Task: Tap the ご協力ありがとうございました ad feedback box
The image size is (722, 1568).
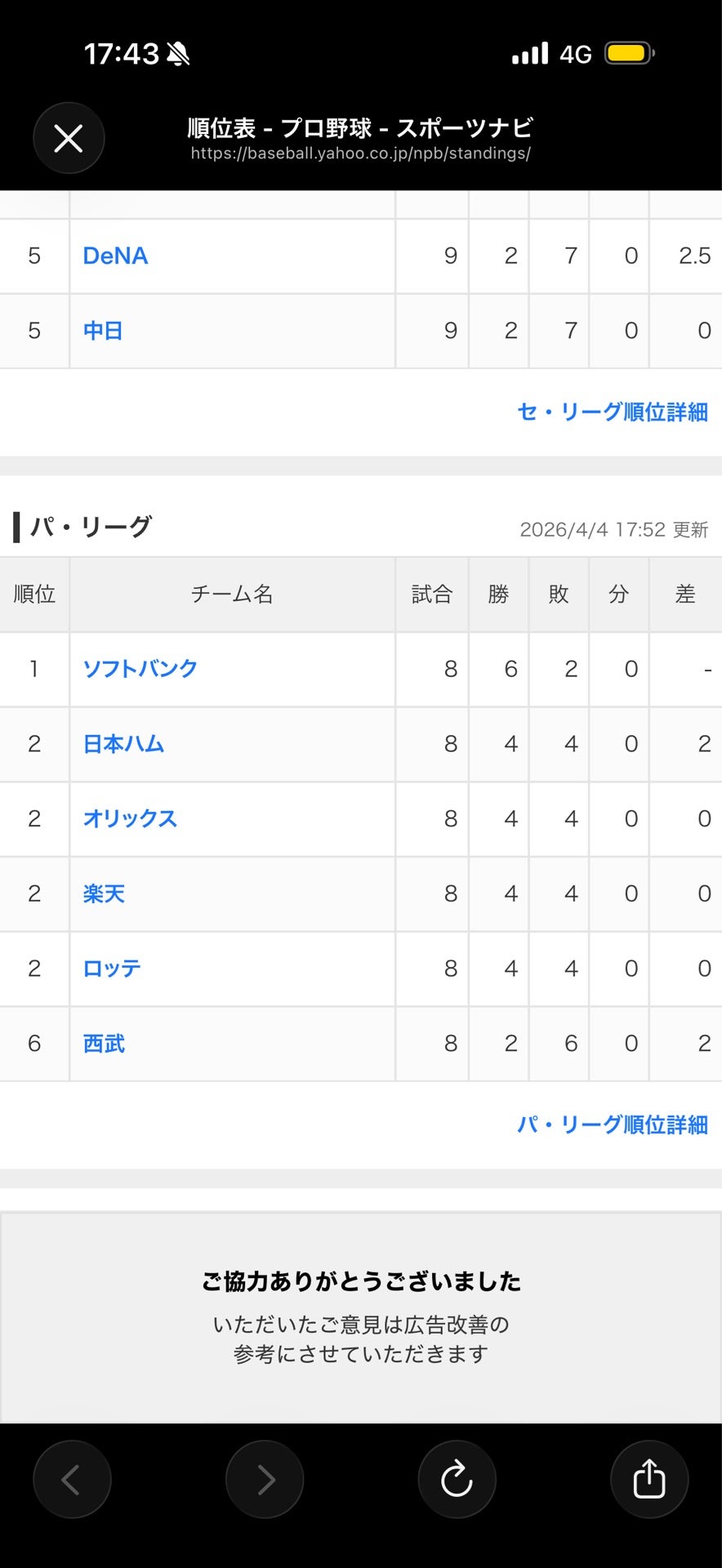Action: click(361, 1317)
